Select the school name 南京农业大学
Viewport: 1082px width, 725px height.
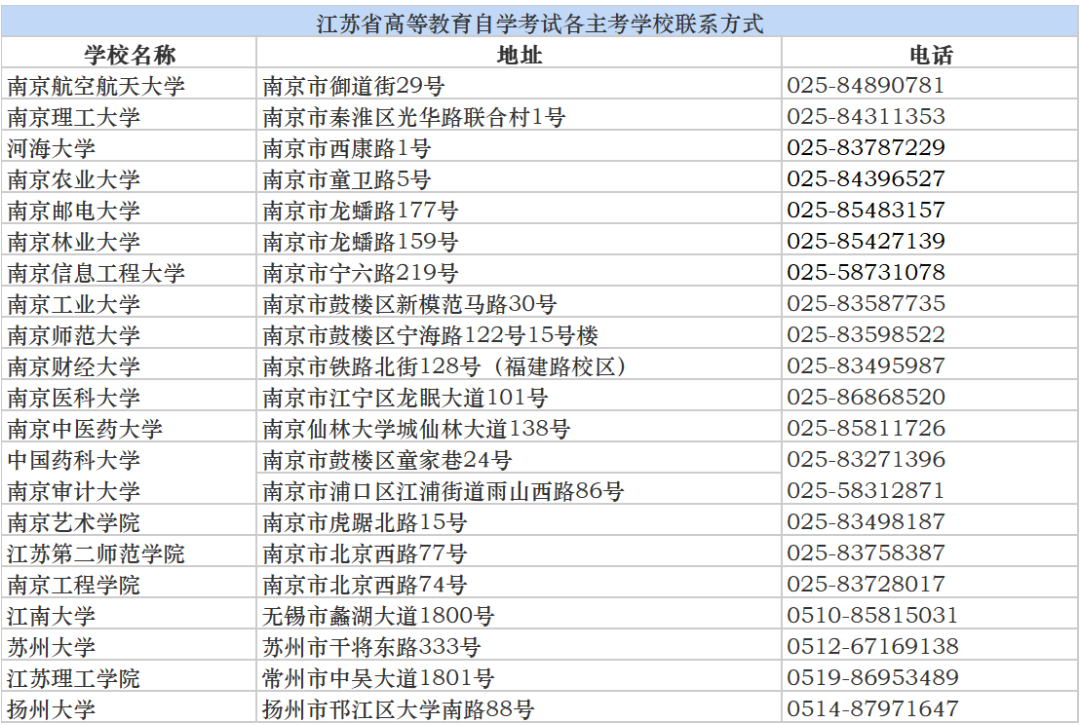point(74,179)
